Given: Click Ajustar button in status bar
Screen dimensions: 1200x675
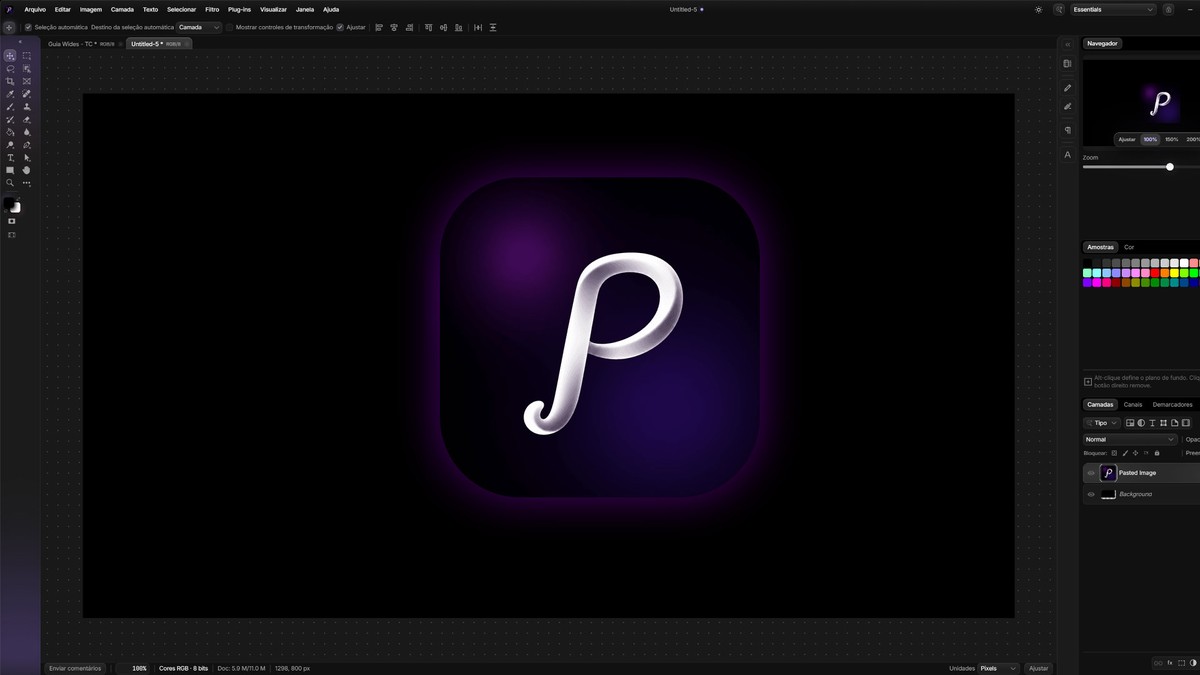Looking at the screenshot, I should point(1039,668).
